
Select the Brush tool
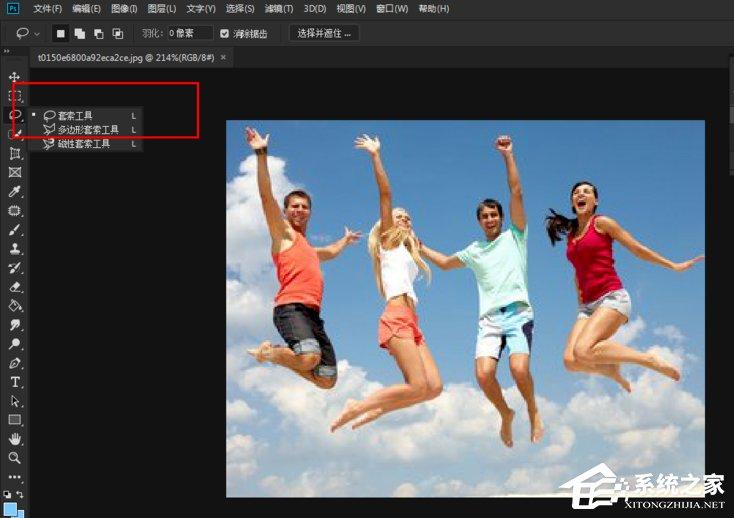coord(15,230)
